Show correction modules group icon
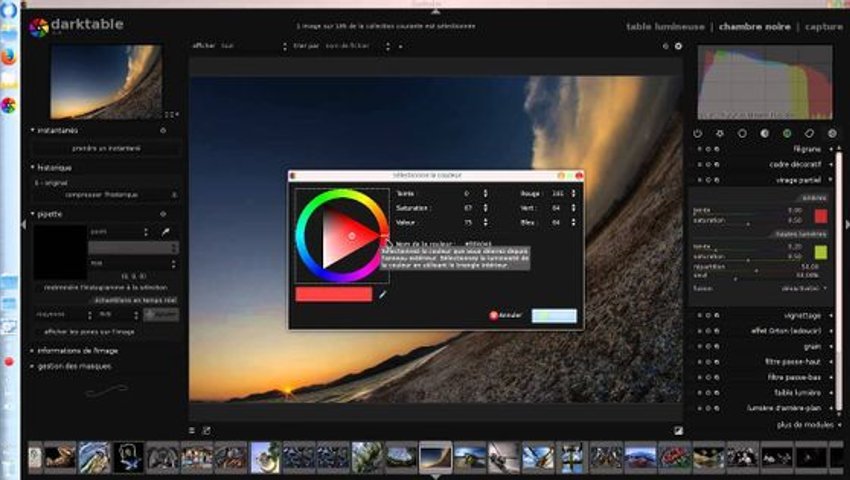This screenshot has width=850, height=480. (809, 133)
